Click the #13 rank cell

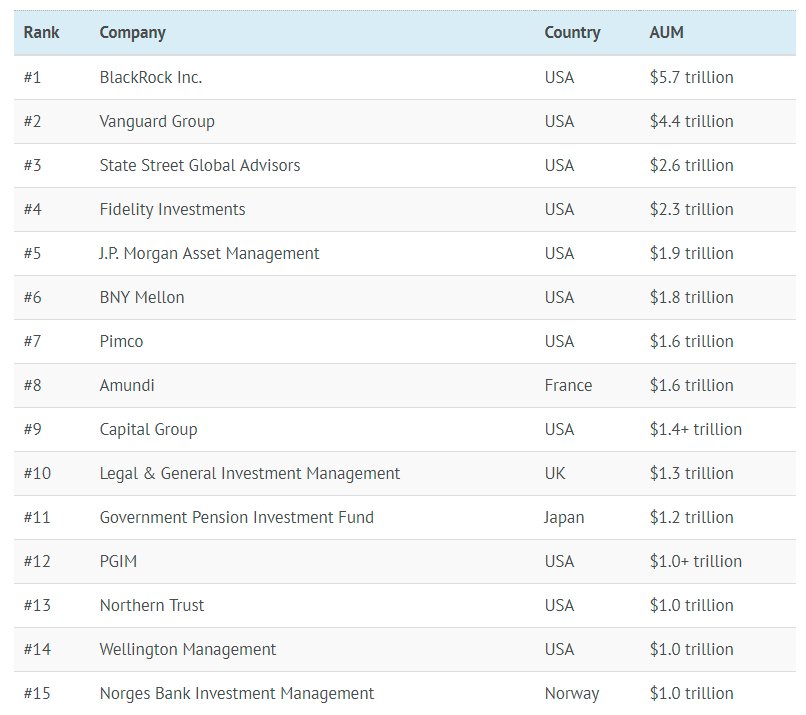pyautogui.click(x=37, y=606)
